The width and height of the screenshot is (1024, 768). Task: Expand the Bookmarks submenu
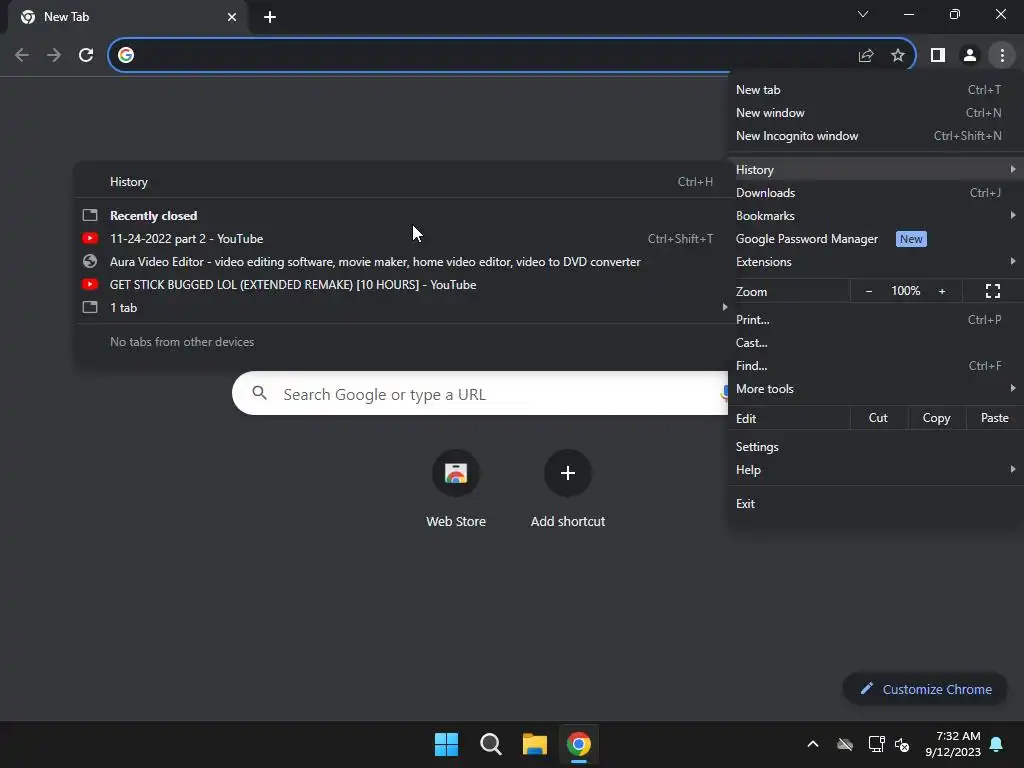coord(874,215)
